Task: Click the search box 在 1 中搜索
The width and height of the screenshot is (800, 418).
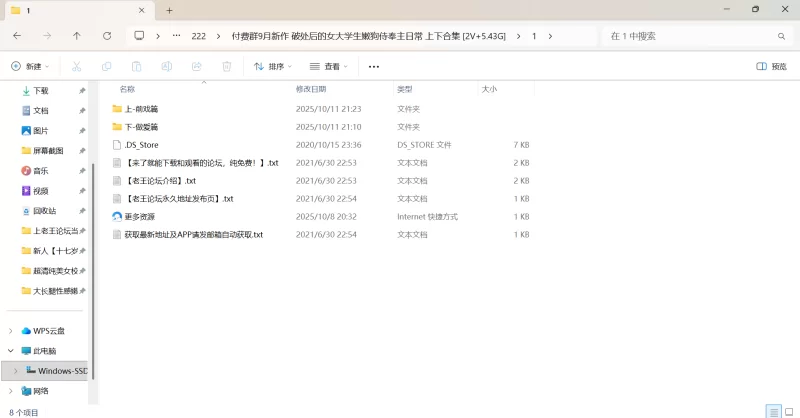Action: click(x=690, y=35)
